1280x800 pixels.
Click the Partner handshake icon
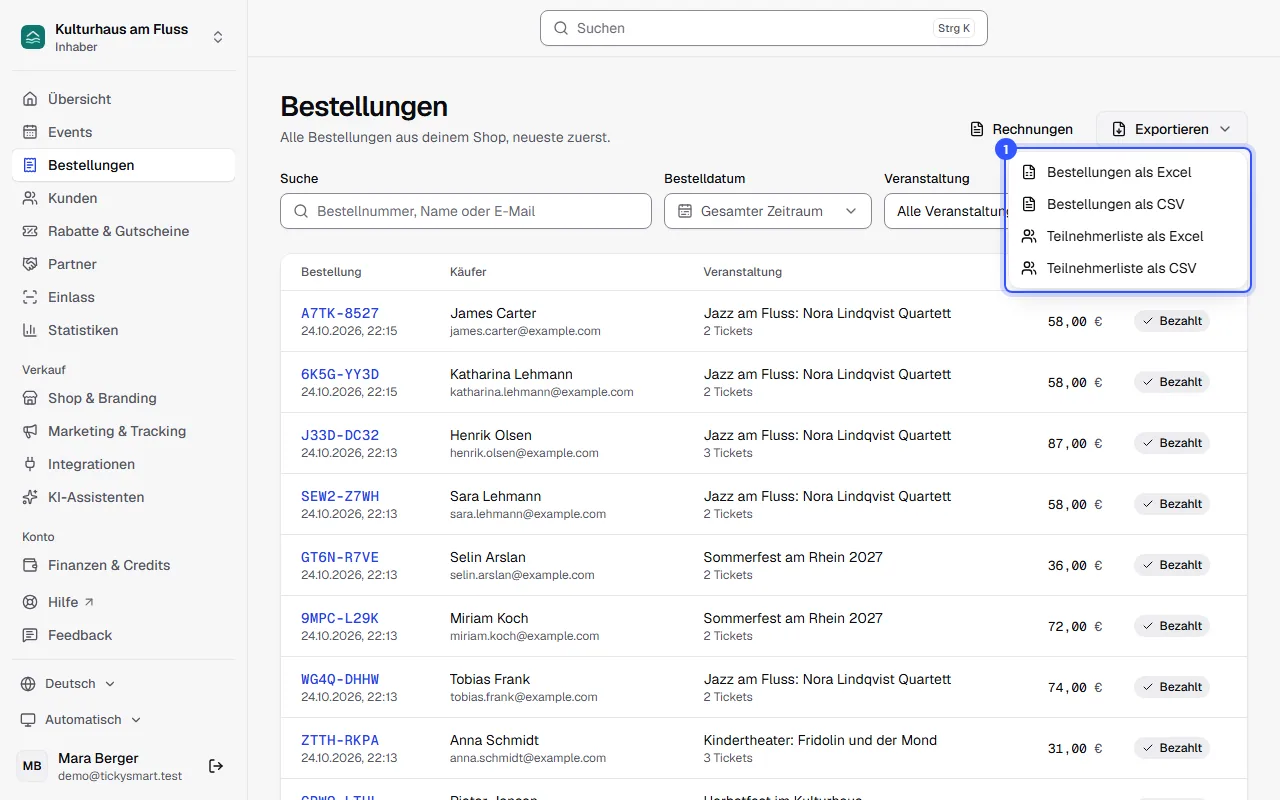tap(29, 264)
